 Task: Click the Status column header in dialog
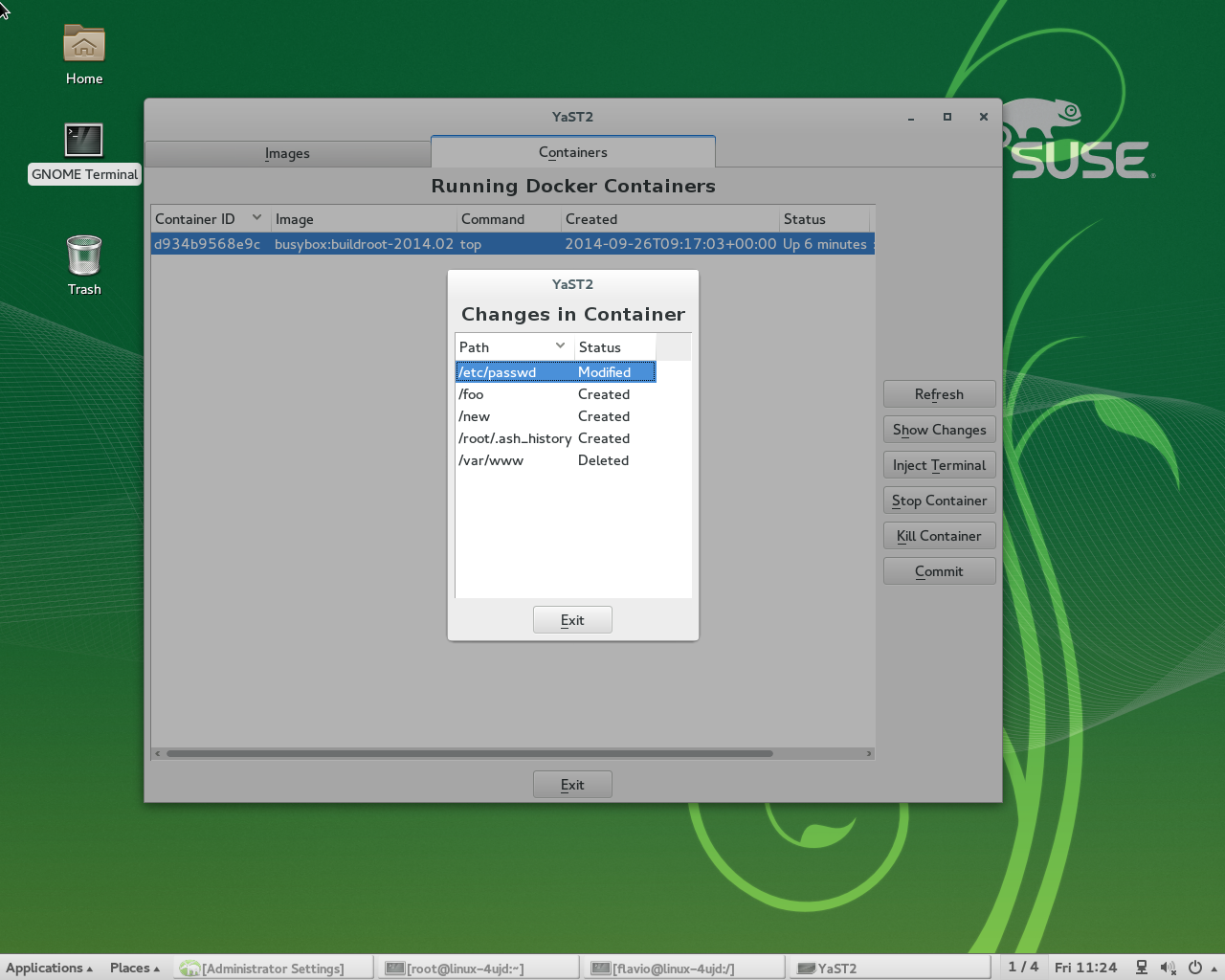[x=615, y=347]
